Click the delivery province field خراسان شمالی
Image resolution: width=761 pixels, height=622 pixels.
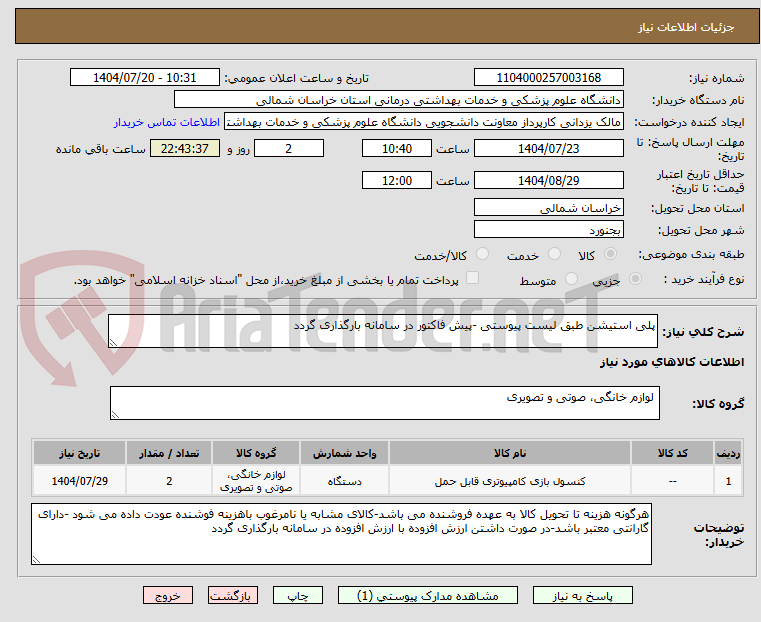point(548,208)
